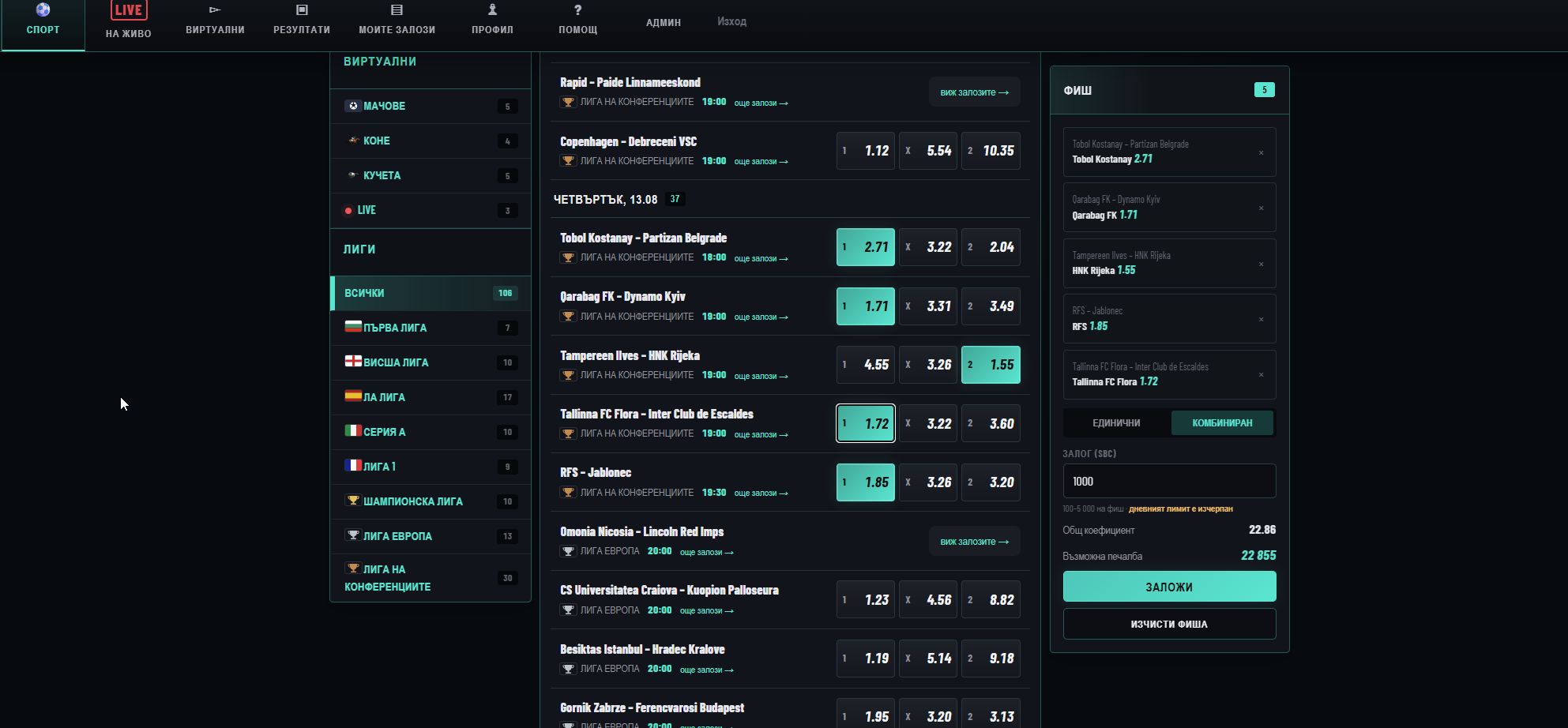
Task: Expand more bets for CS Universitatea Craiova match
Action: click(706, 611)
